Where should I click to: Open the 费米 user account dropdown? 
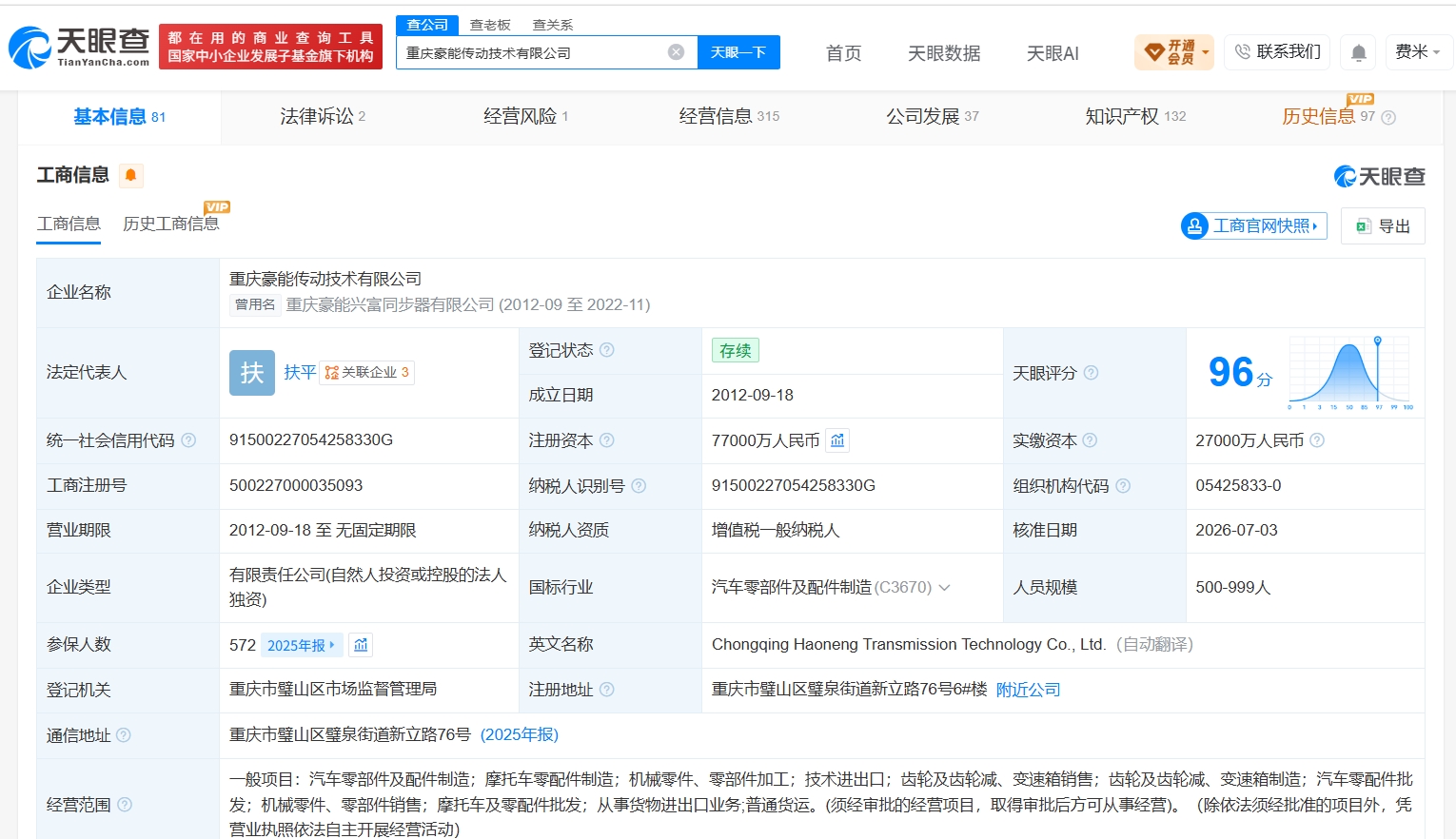coord(1418,52)
